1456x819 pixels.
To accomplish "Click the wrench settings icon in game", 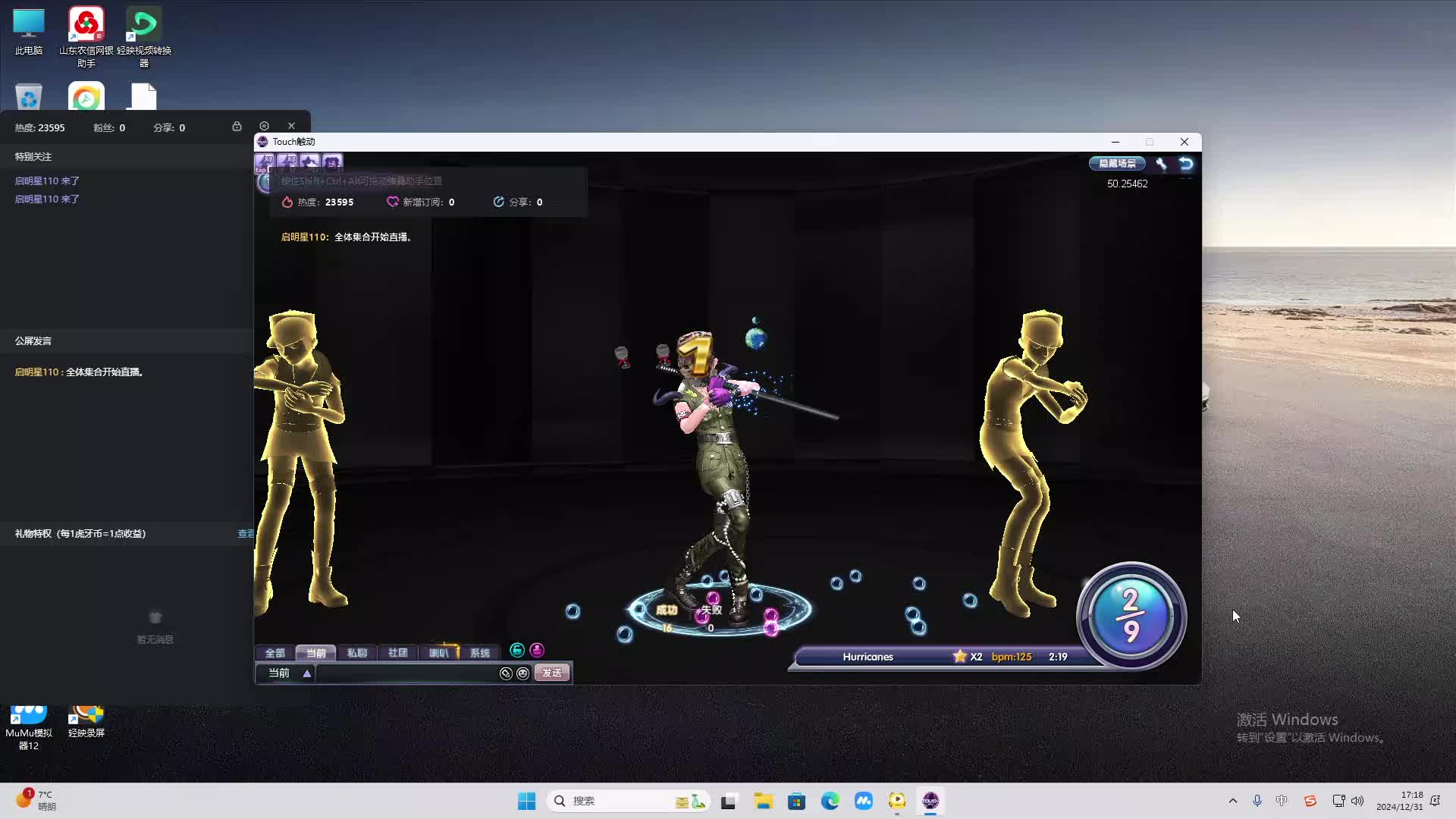I will point(1161,164).
